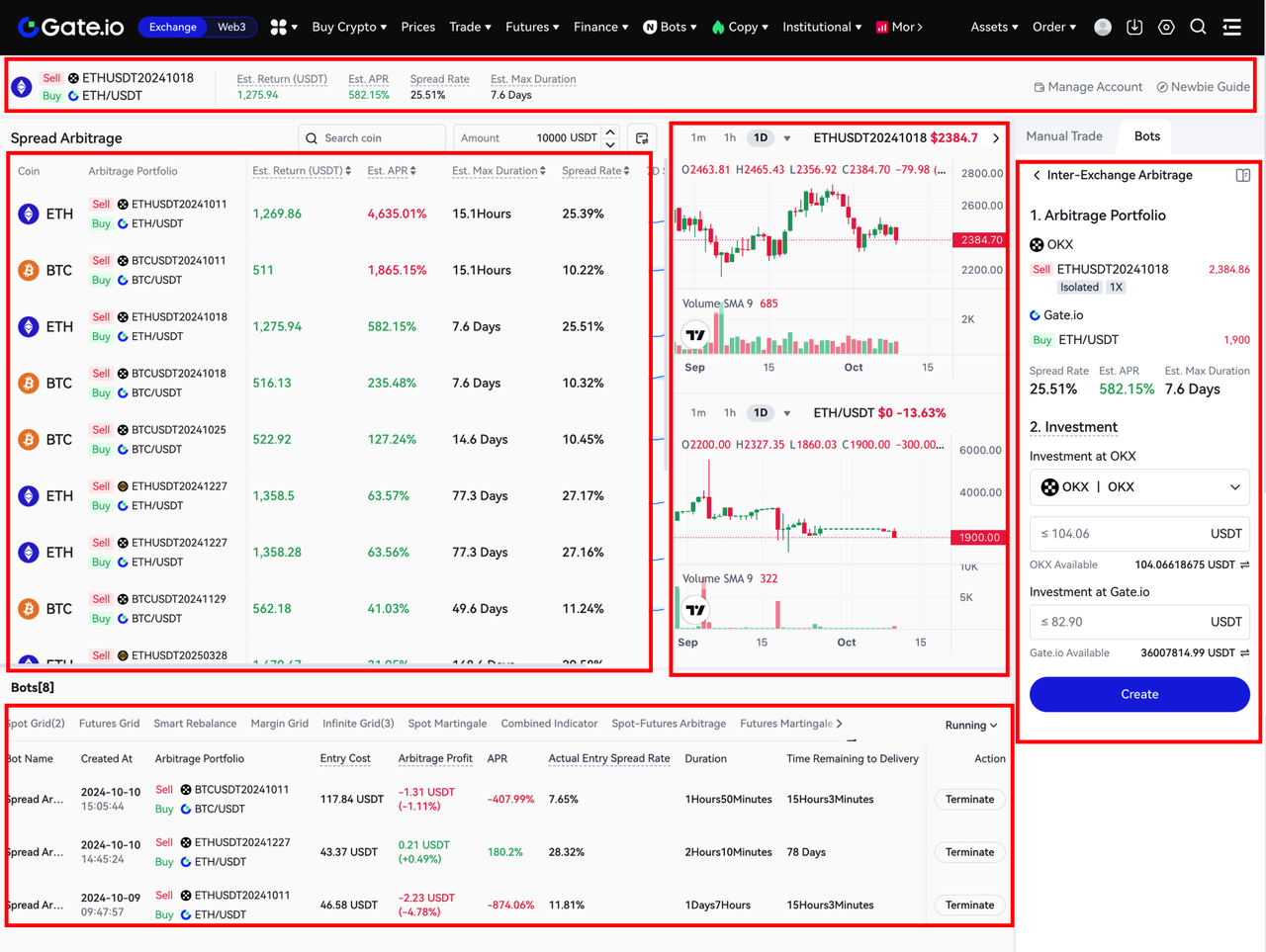
Task: Select the 1h interval on ETHUSDT20241018 chart
Action: 730,137
